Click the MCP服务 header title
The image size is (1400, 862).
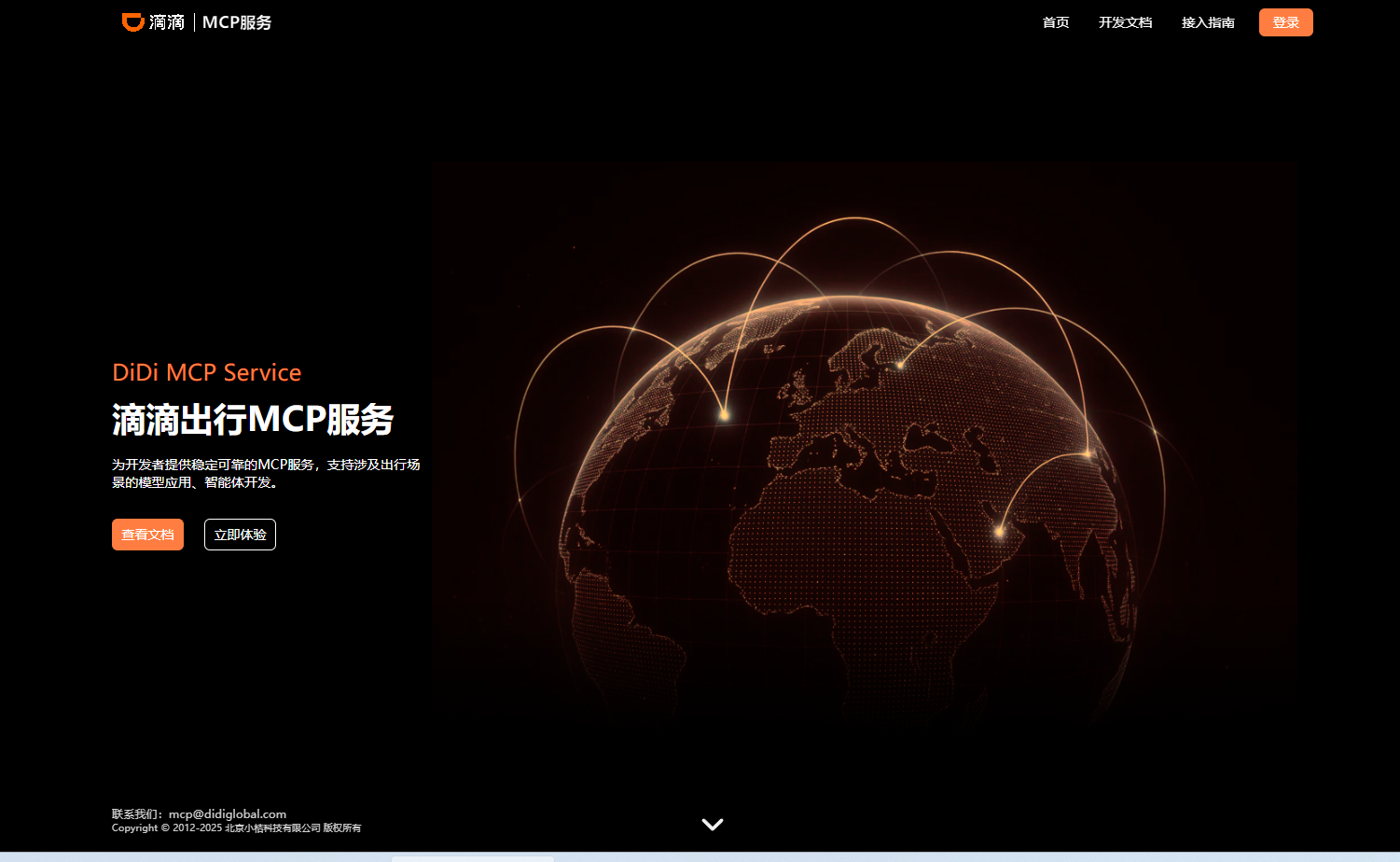tap(237, 22)
